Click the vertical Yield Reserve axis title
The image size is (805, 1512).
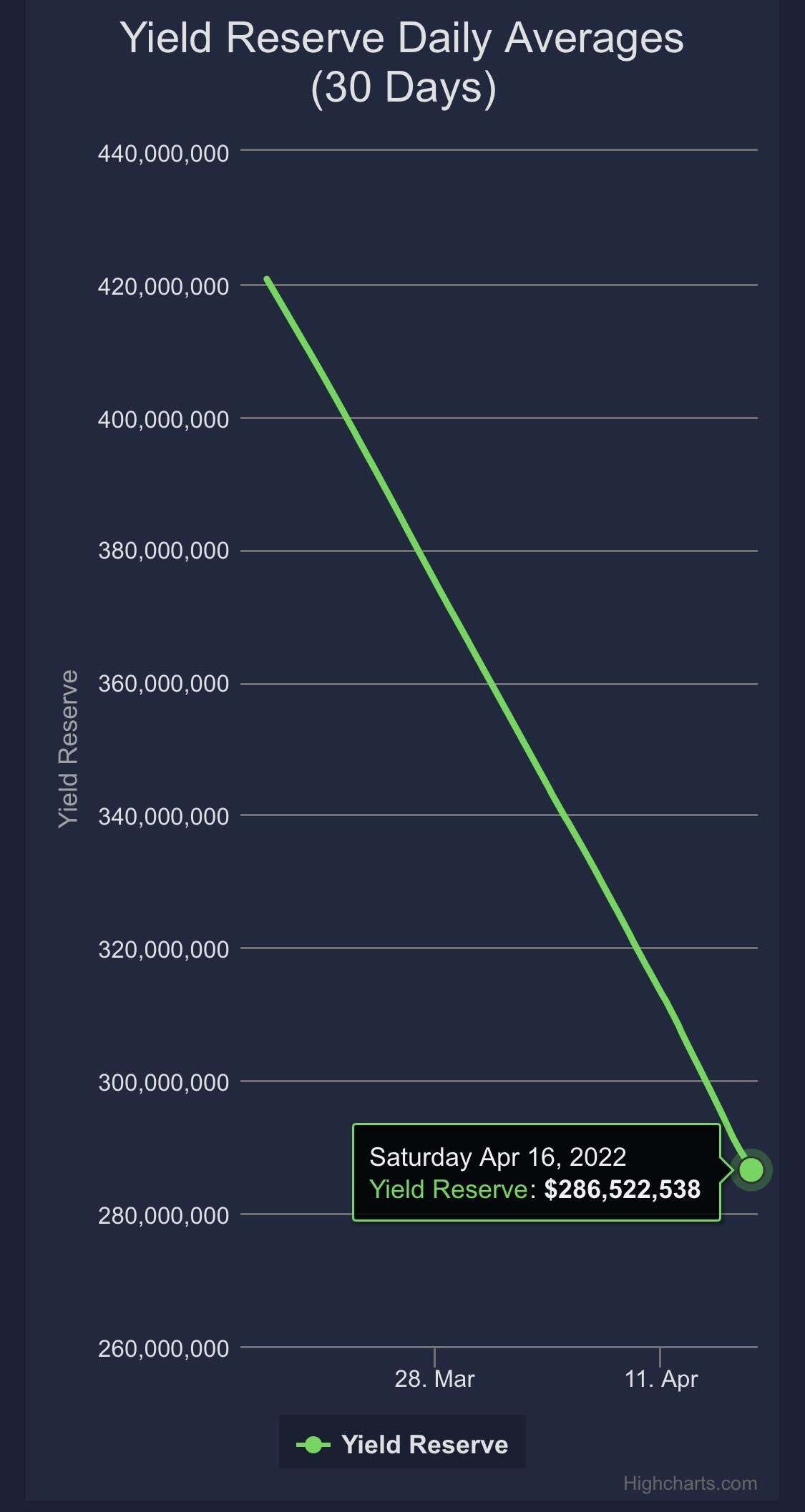click(x=68, y=749)
